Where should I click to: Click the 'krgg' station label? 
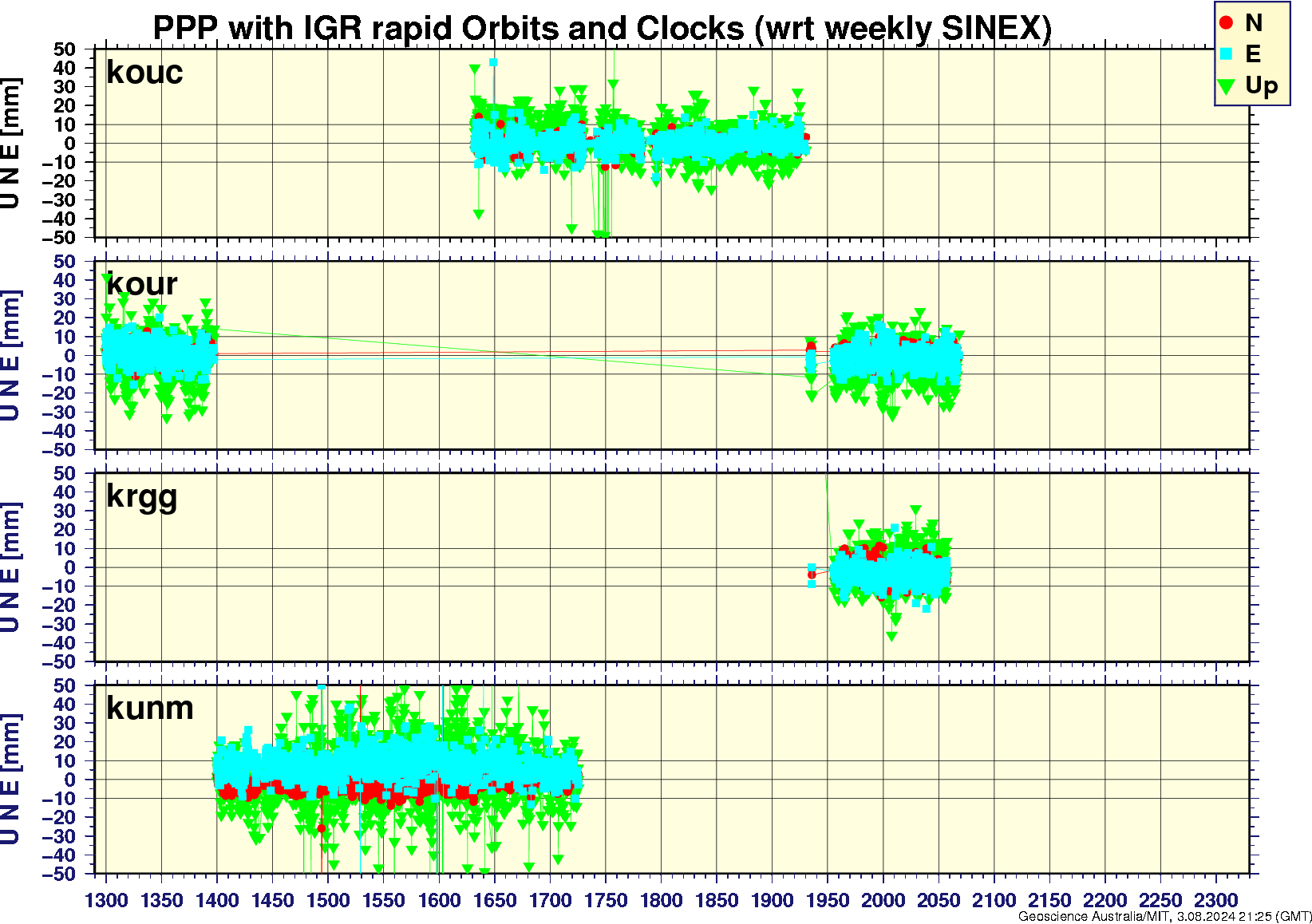(142, 496)
